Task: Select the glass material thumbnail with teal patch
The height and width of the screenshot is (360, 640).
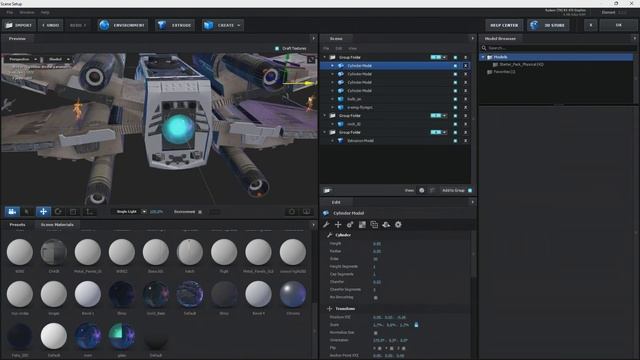Action: pos(122,336)
